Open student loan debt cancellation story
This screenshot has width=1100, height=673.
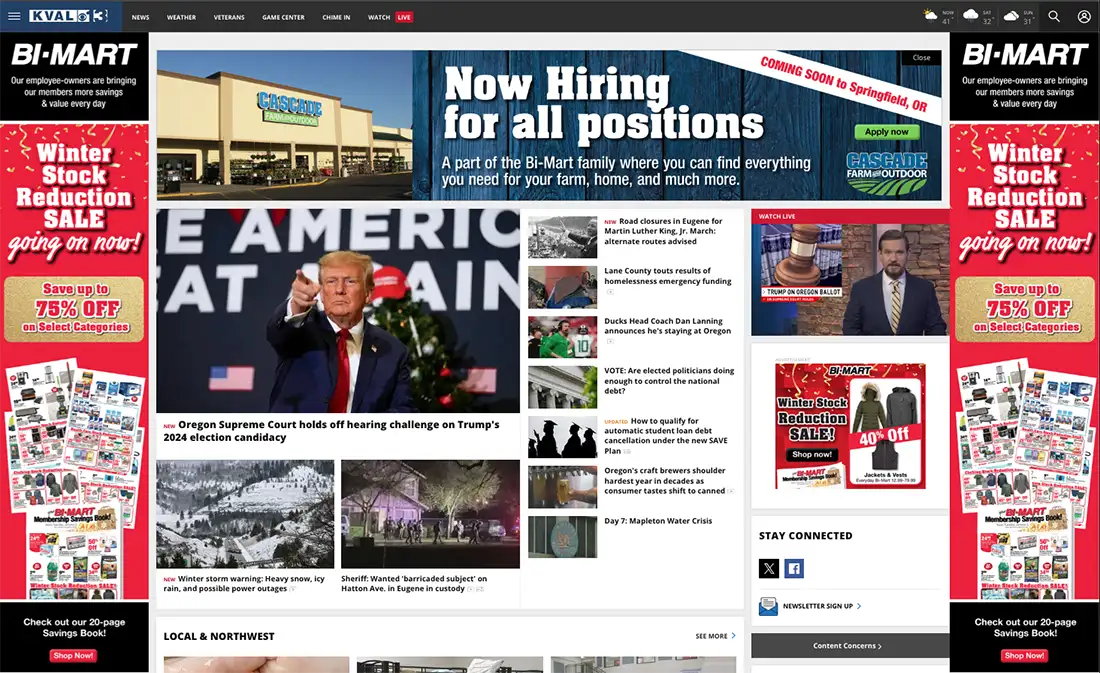pos(666,436)
